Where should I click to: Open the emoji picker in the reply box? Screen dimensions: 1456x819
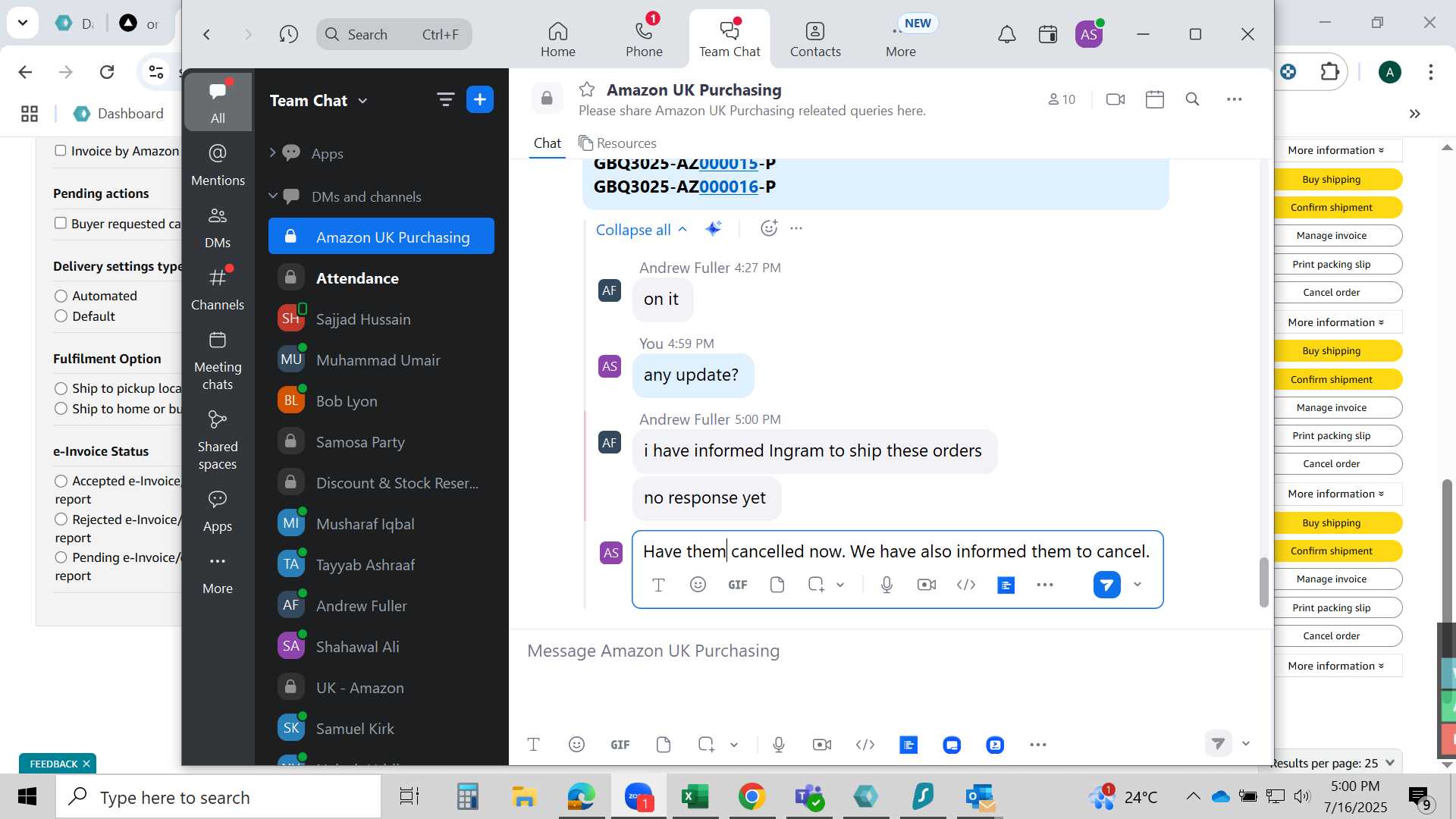(698, 585)
